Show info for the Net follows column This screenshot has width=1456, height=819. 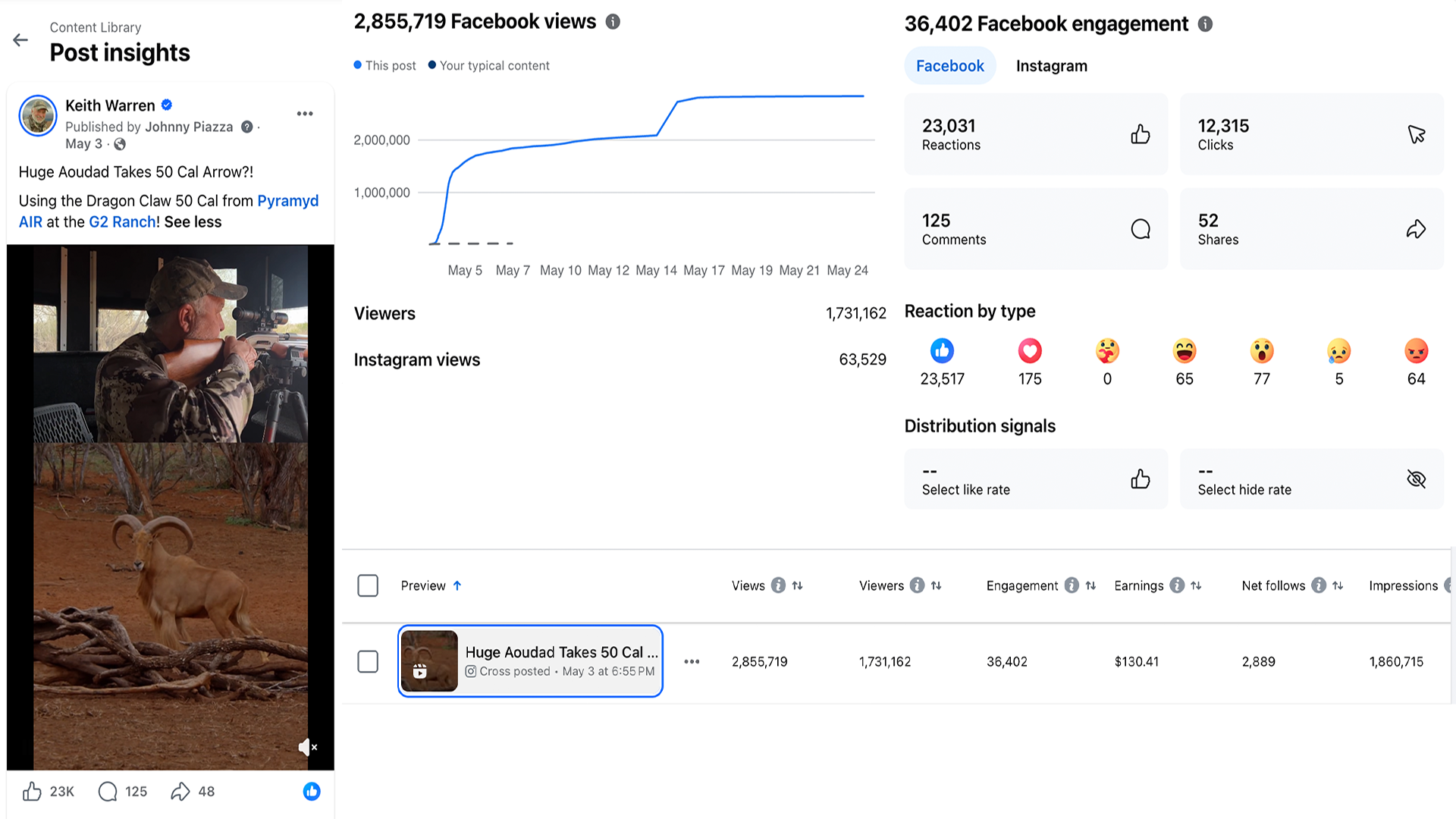[1319, 585]
